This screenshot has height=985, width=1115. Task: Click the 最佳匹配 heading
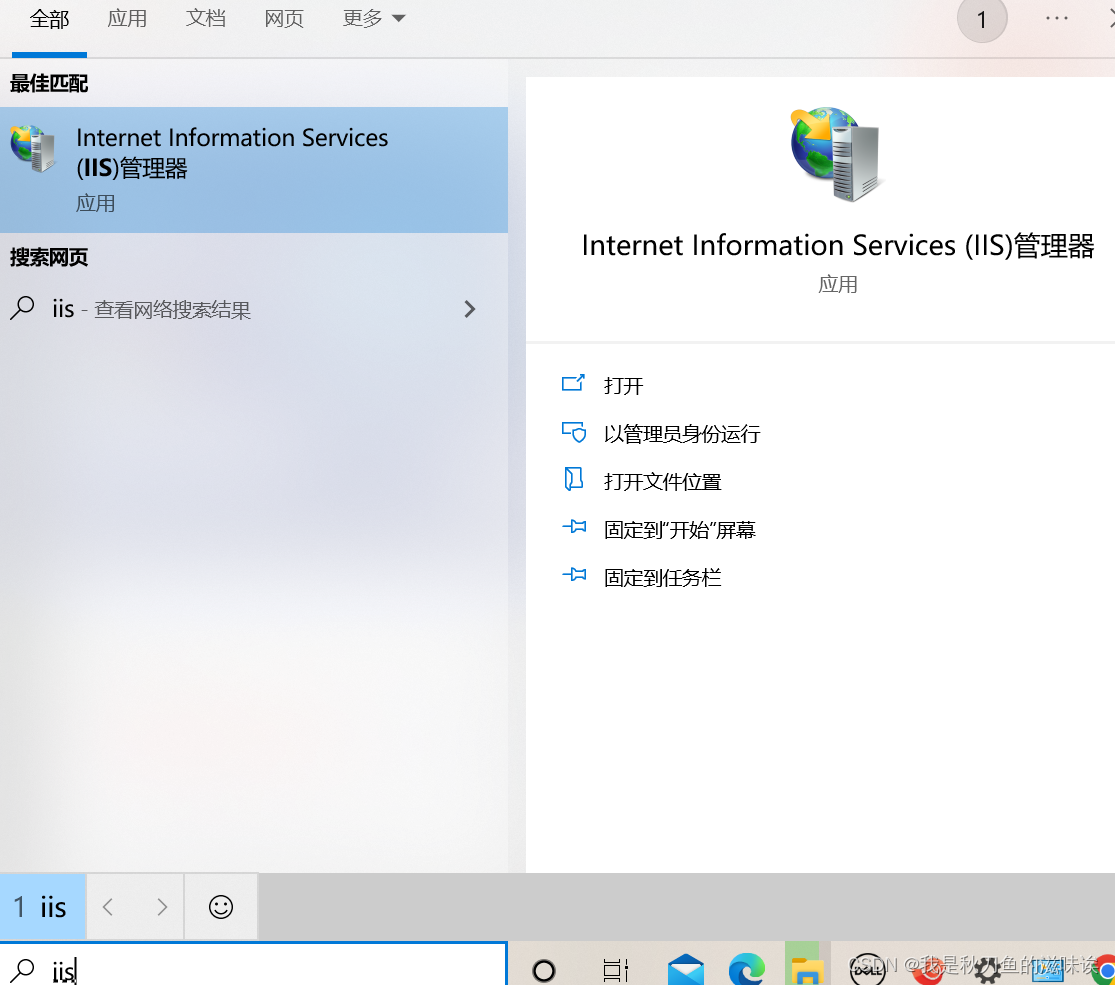(x=48, y=84)
